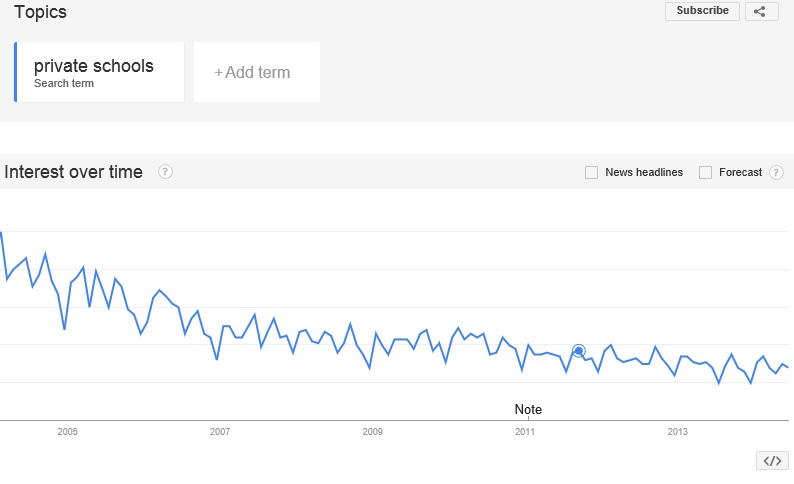
Task: Click the 2009 label on time axis
Action: [x=372, y=432]
